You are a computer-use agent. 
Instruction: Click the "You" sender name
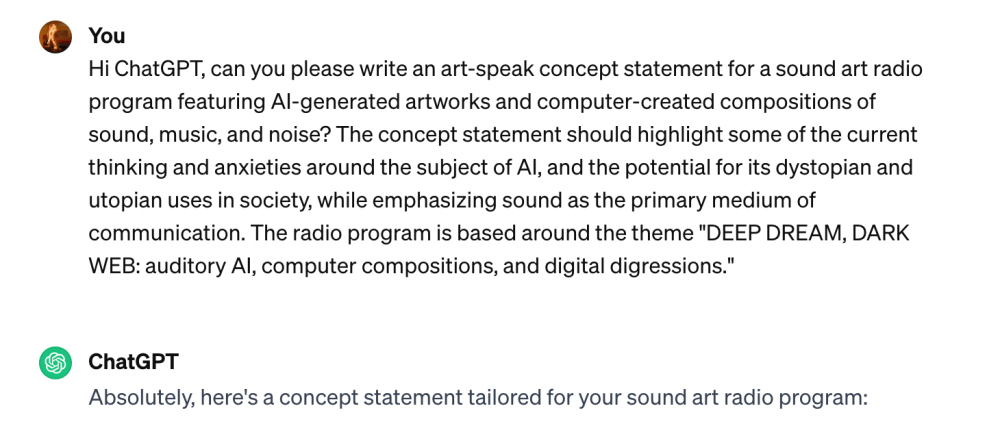107,36
